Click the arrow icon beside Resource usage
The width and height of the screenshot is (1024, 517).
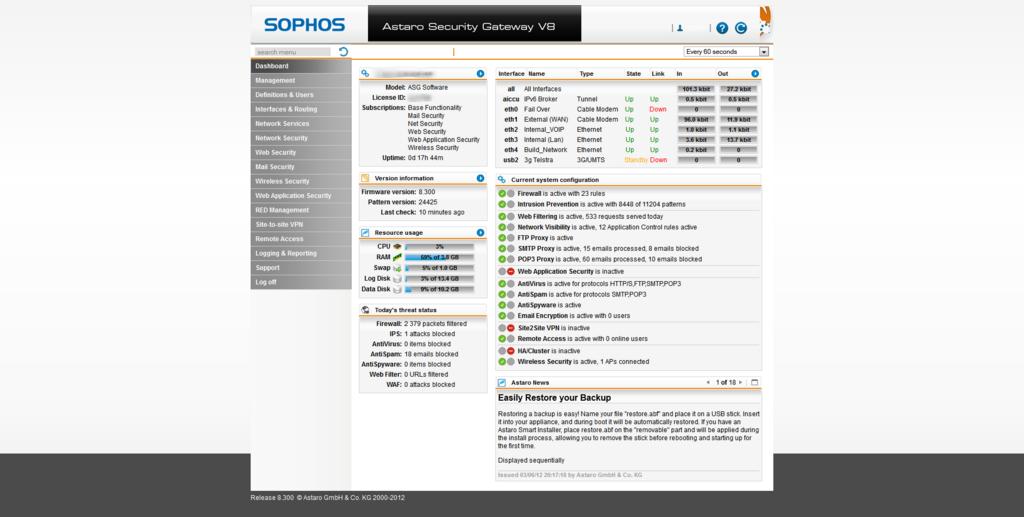coord(480,232)
